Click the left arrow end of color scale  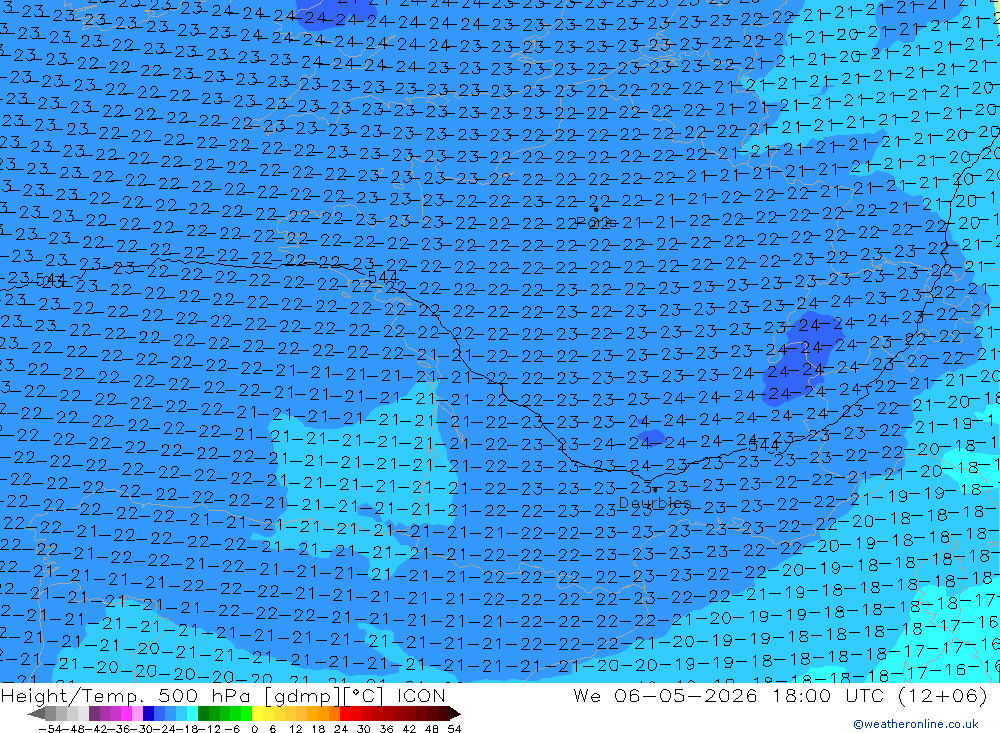36,713
